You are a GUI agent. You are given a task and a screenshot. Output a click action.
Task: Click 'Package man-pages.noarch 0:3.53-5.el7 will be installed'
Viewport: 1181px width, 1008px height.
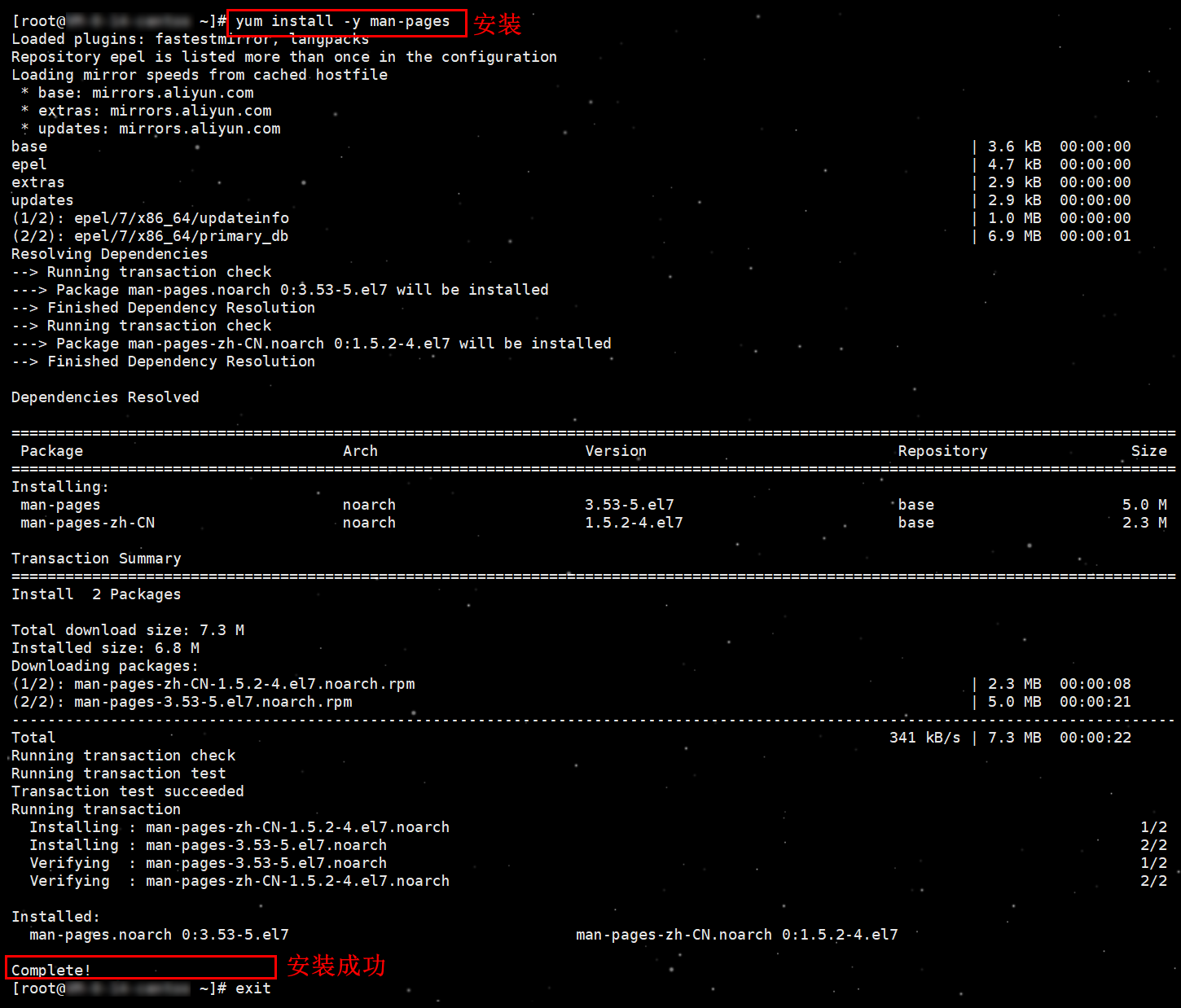click(x=302, y=290)
